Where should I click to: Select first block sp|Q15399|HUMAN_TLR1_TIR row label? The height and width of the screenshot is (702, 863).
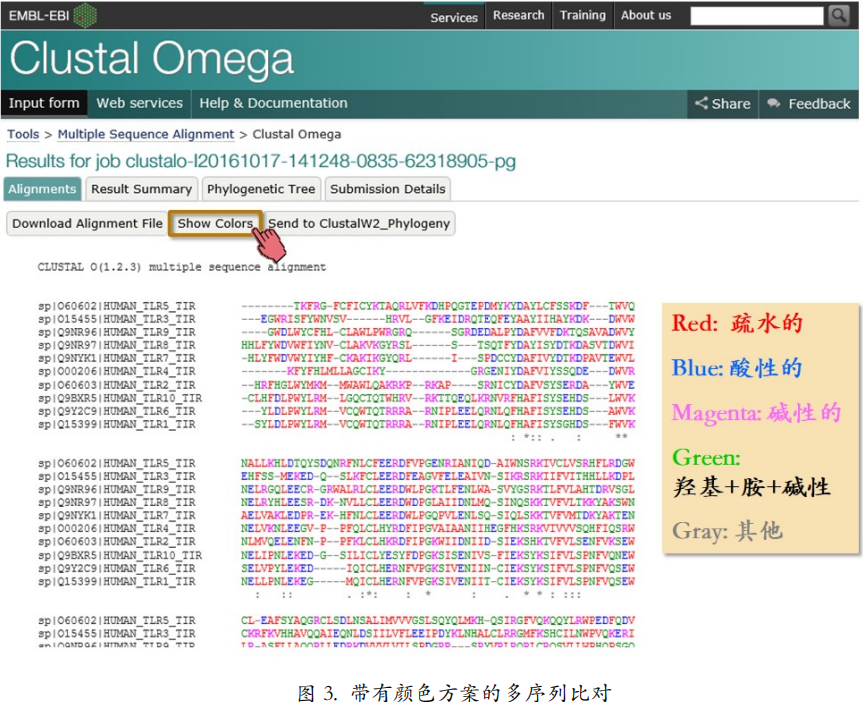[x=117, y=425]
